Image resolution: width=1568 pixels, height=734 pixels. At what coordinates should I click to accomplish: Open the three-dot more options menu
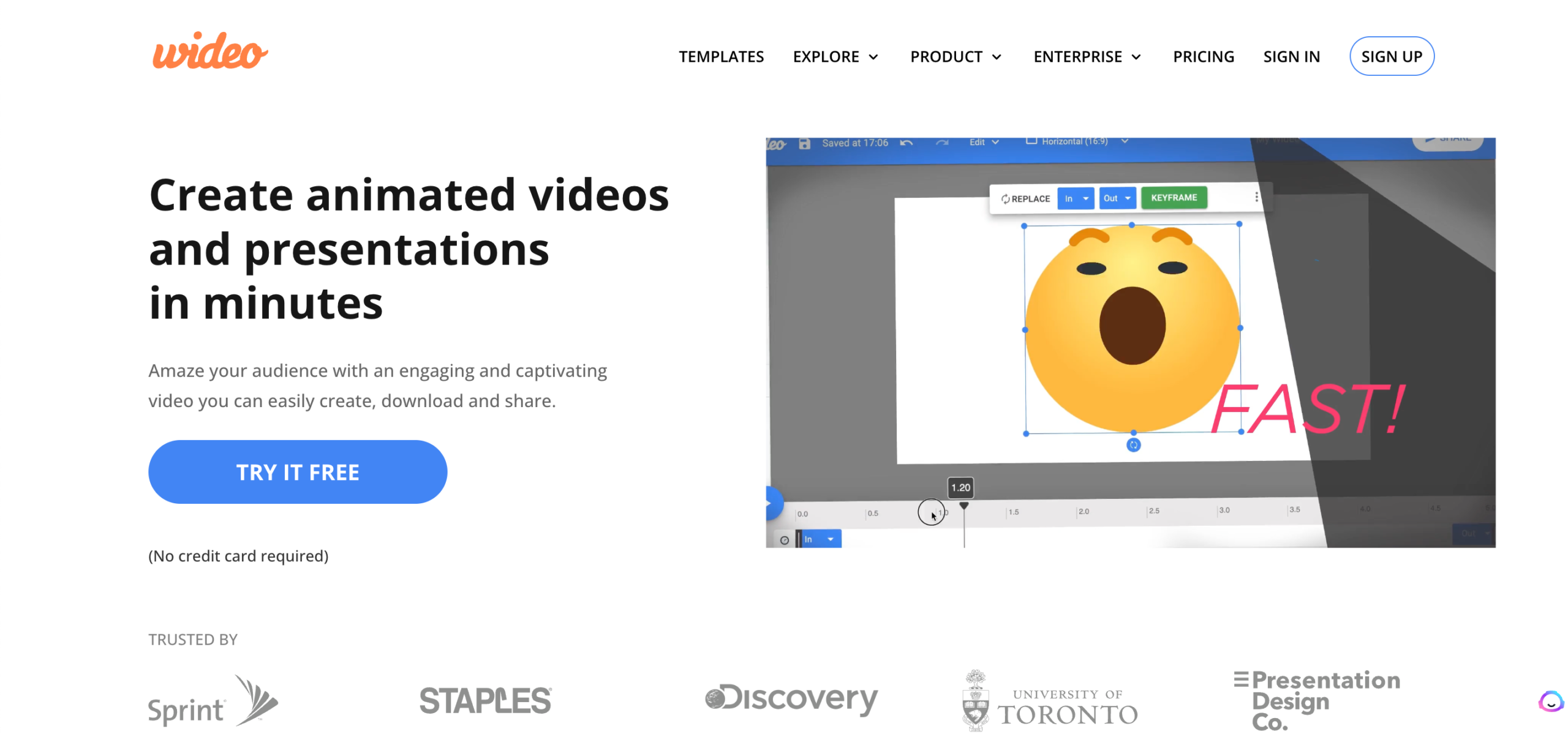tap(1256, 197)
